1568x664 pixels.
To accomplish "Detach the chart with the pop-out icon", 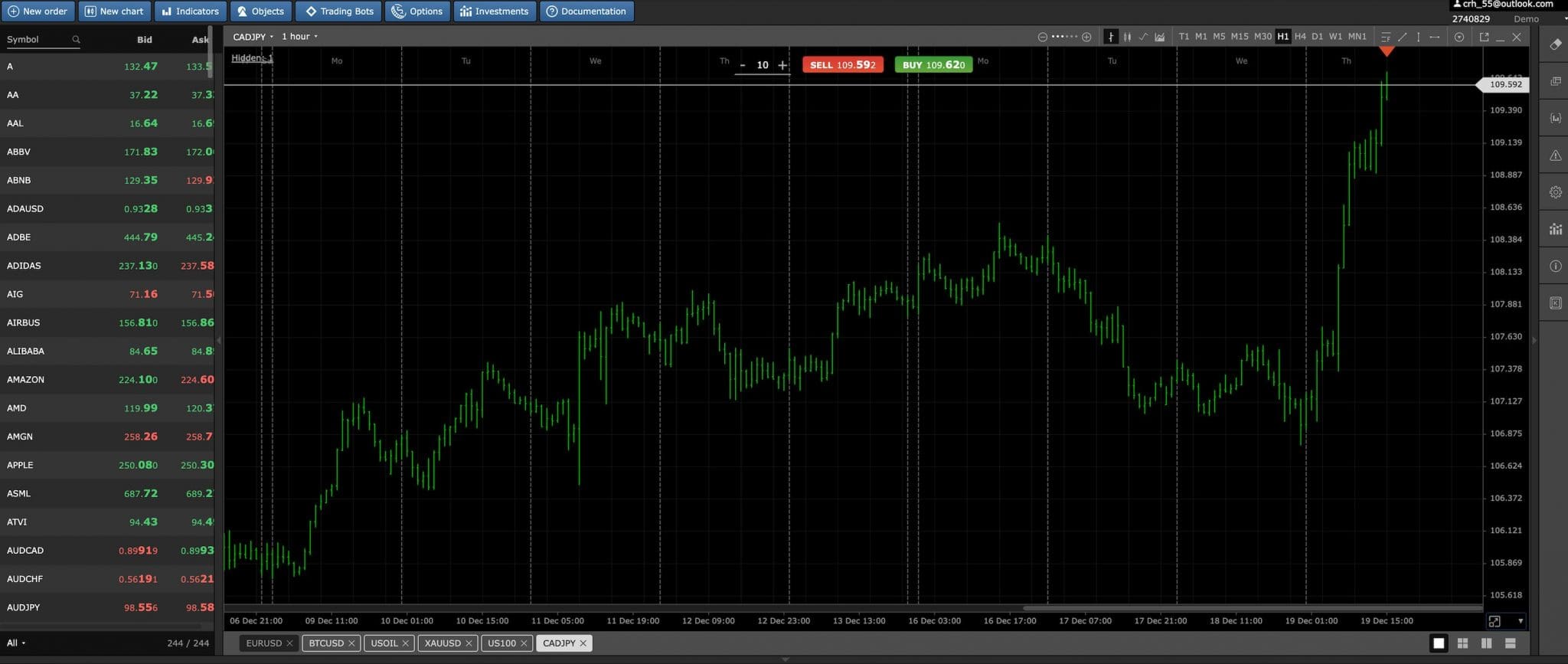I will pos(1484,37).
